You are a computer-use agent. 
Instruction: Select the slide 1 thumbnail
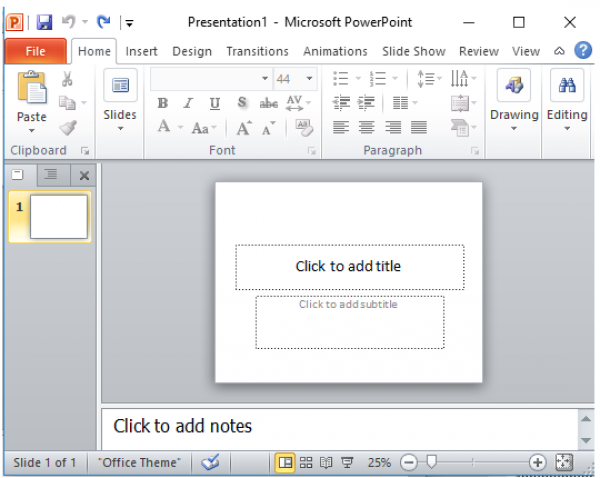(58, 216)
